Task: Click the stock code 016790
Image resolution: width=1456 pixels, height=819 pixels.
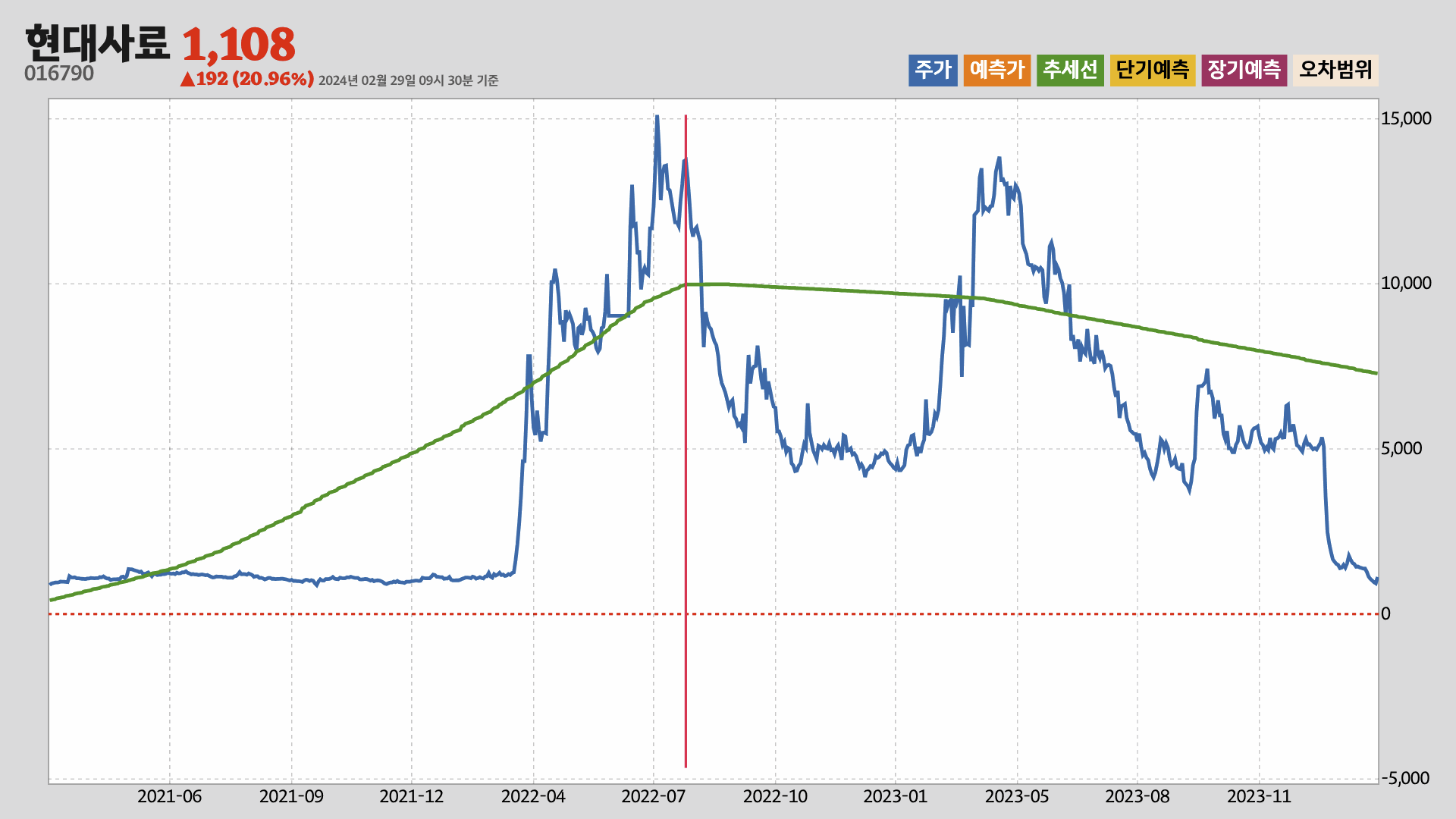Action: (x=59, y=74)
